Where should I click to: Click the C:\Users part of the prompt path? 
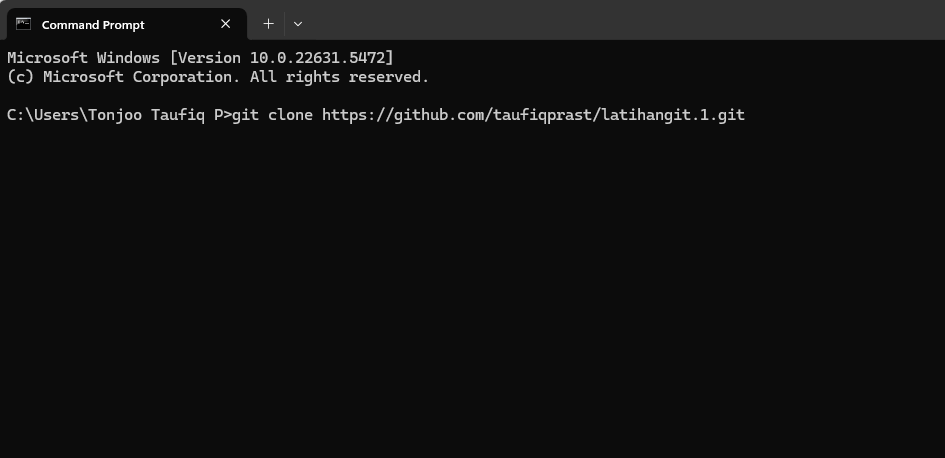point(43,114)
